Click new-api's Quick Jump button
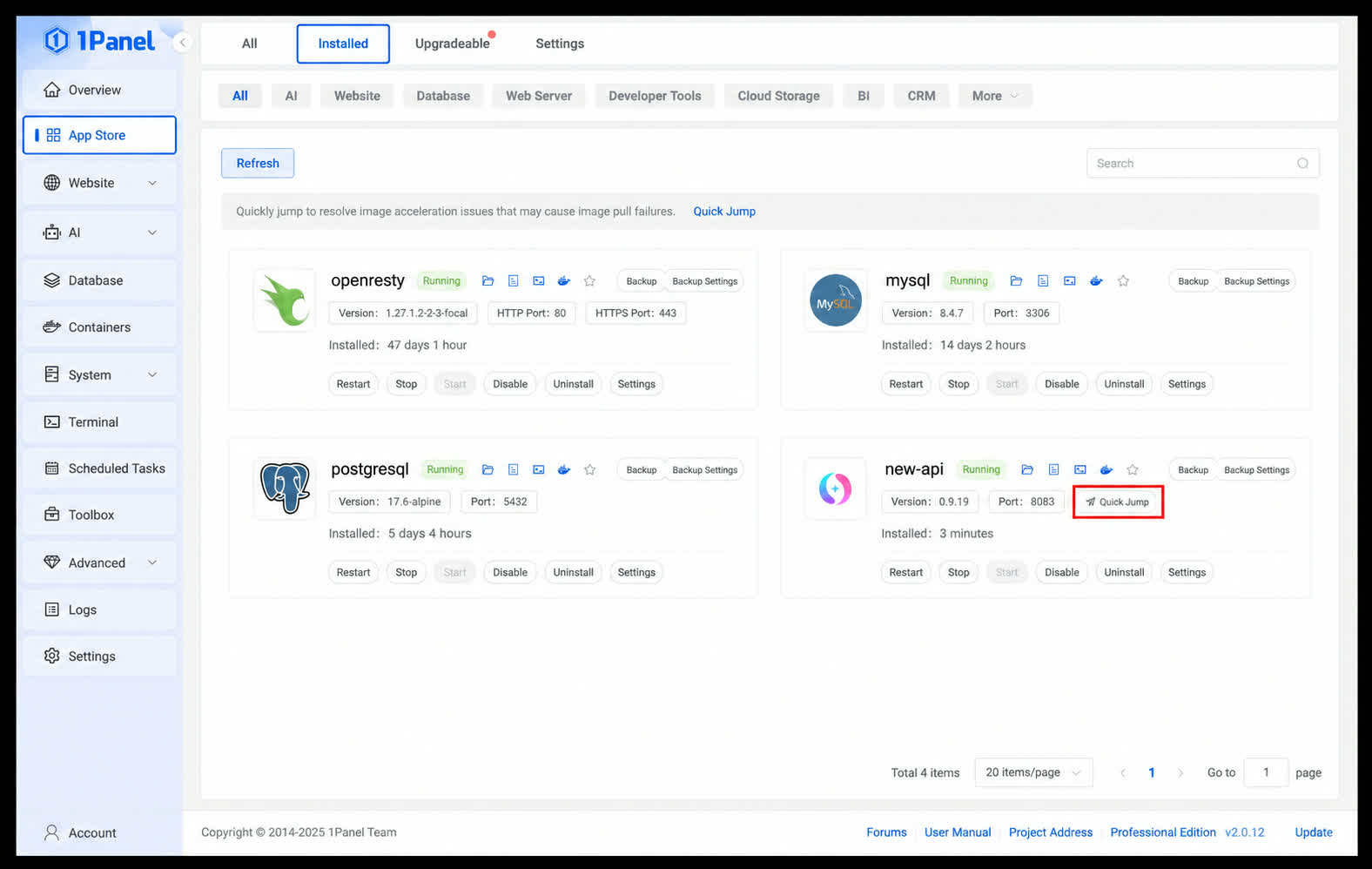1372x869 pixels. (1118, 502)
